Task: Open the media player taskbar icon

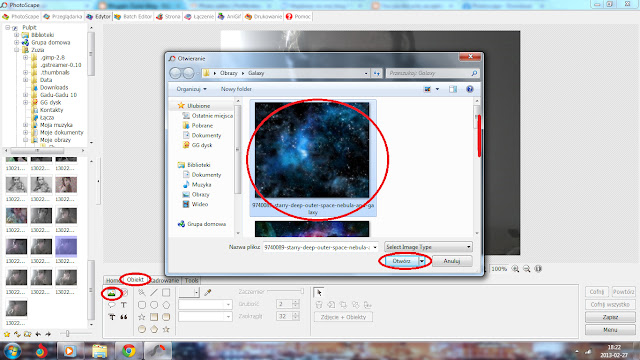Action: tap(69, 351)
